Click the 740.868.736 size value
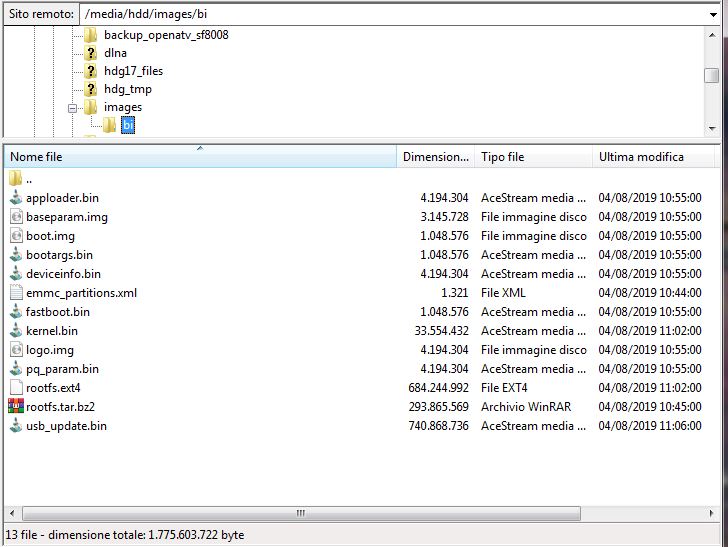 (438, 426)
